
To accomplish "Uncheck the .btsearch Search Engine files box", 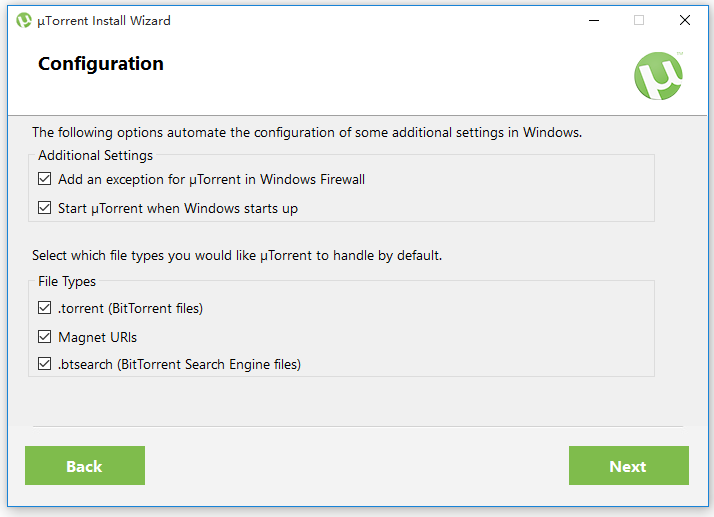I will [x=45, y=365].
